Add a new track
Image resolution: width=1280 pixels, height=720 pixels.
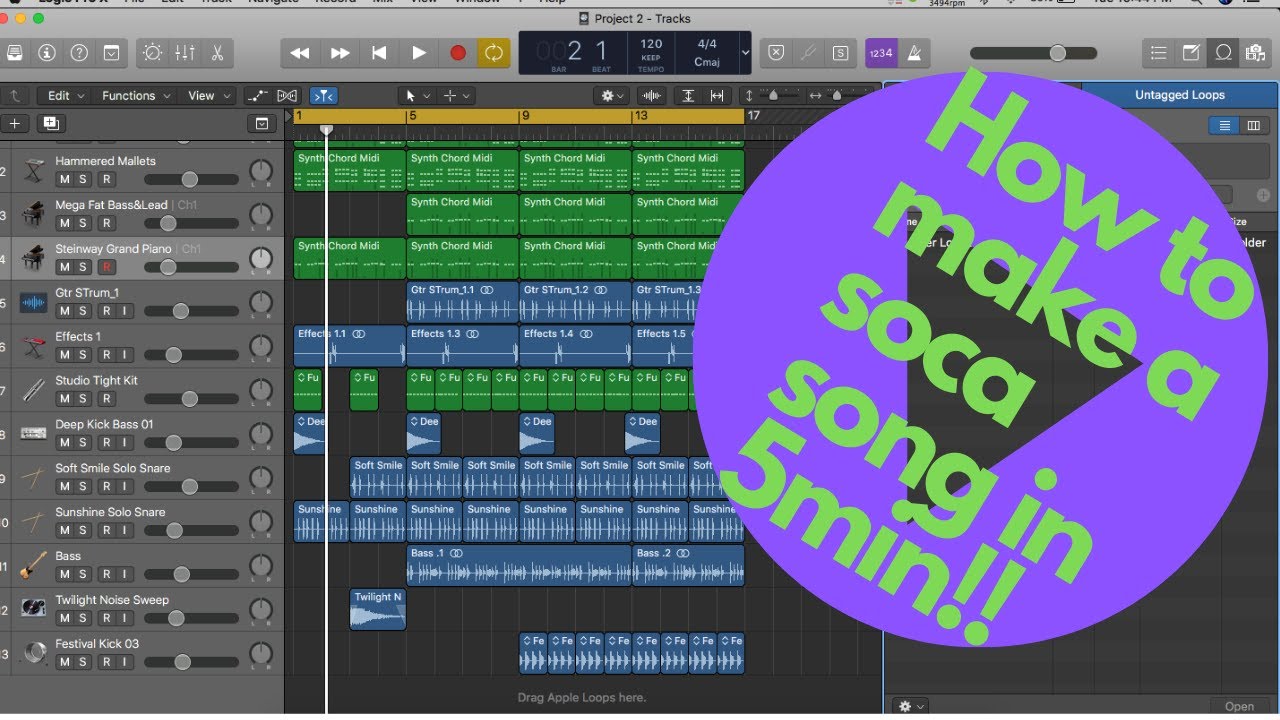14,124
